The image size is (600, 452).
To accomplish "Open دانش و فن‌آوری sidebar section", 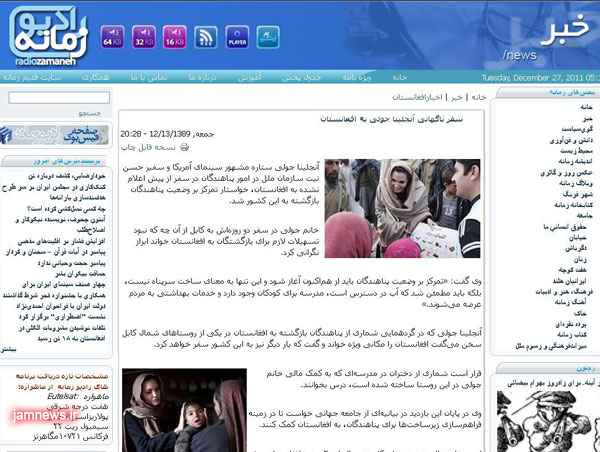I will pos(571,140).
